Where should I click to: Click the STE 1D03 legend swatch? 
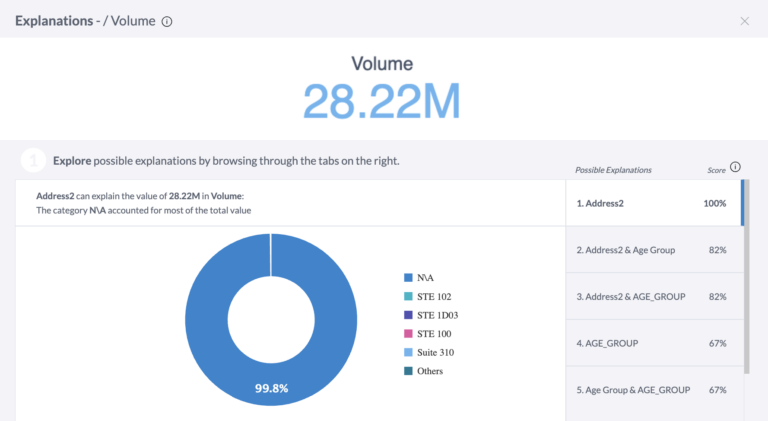pos(407,315)
